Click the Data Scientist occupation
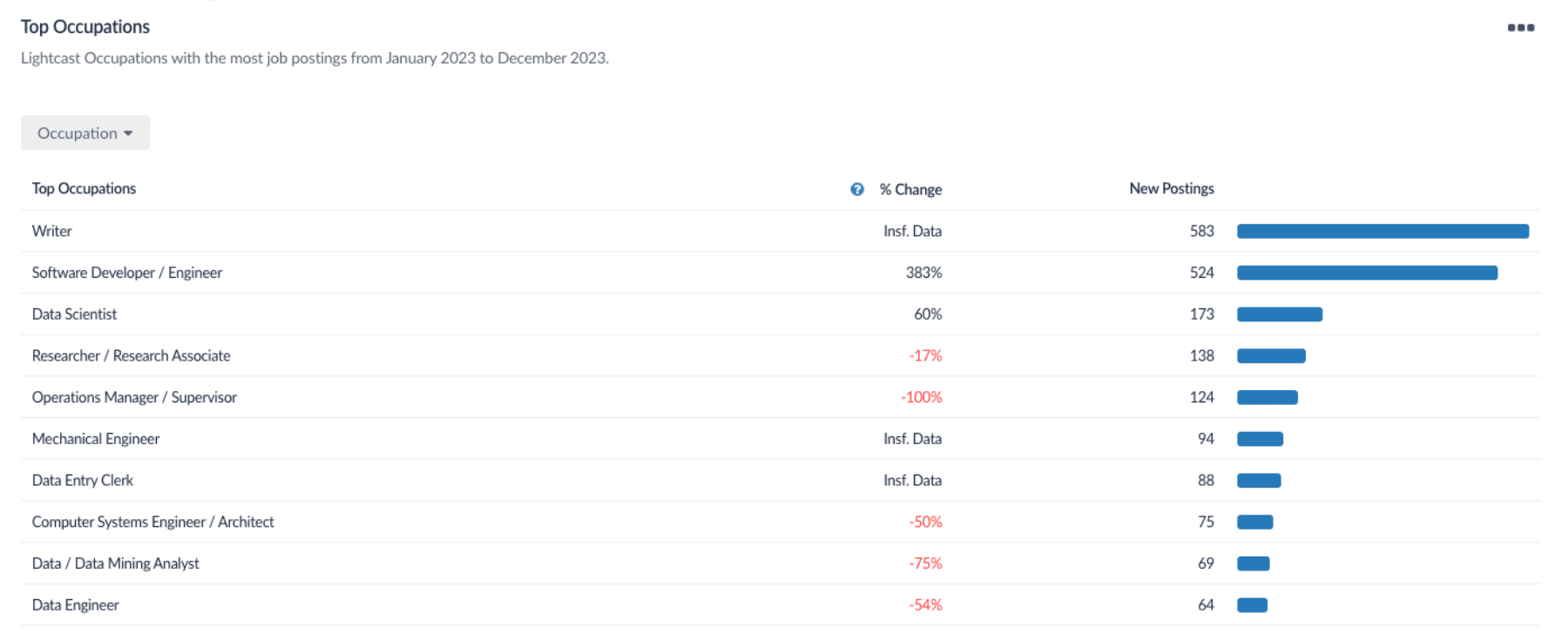The image size is (1568, 634). coord(74,314)
